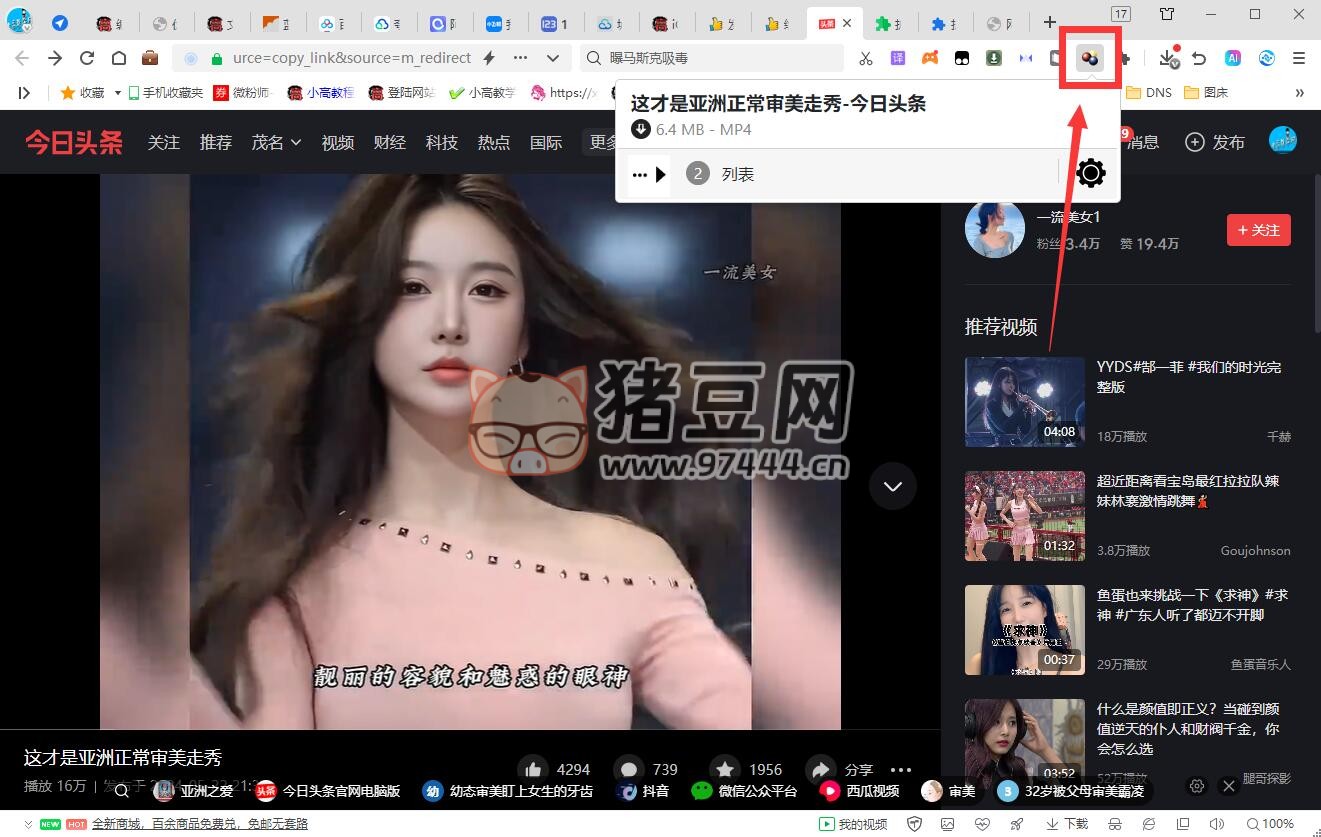1321x837 pixels.
Task: Open the user profile avatar
Action: tap(1283, 141)
